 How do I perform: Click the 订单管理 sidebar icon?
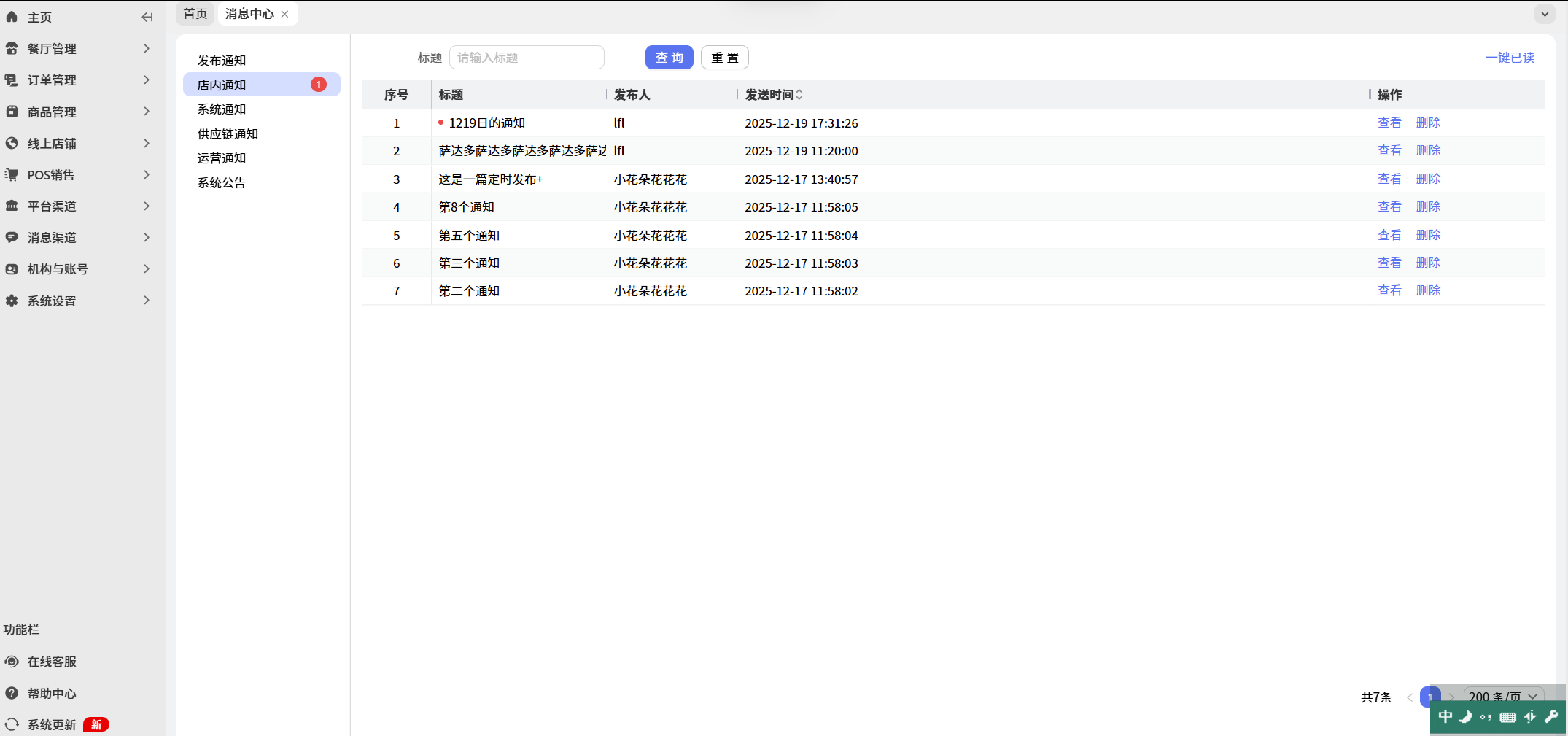[x=12, y=80]
